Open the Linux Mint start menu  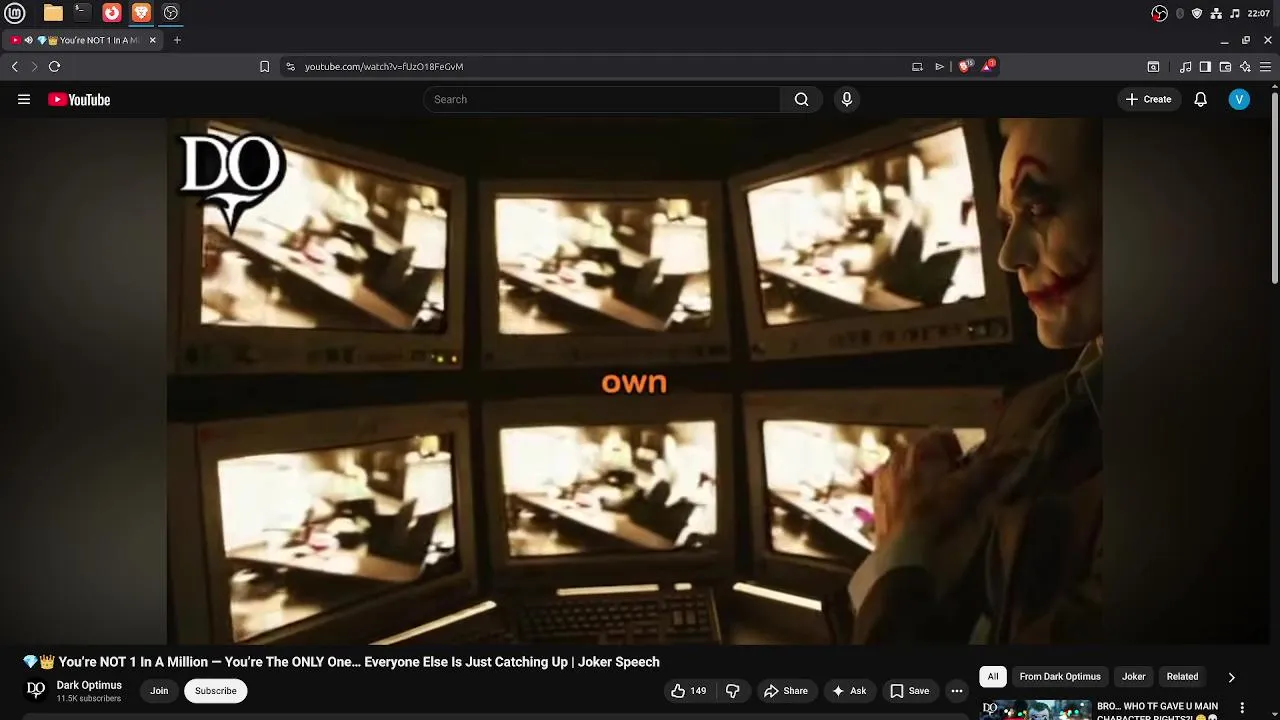pos(15,13)
